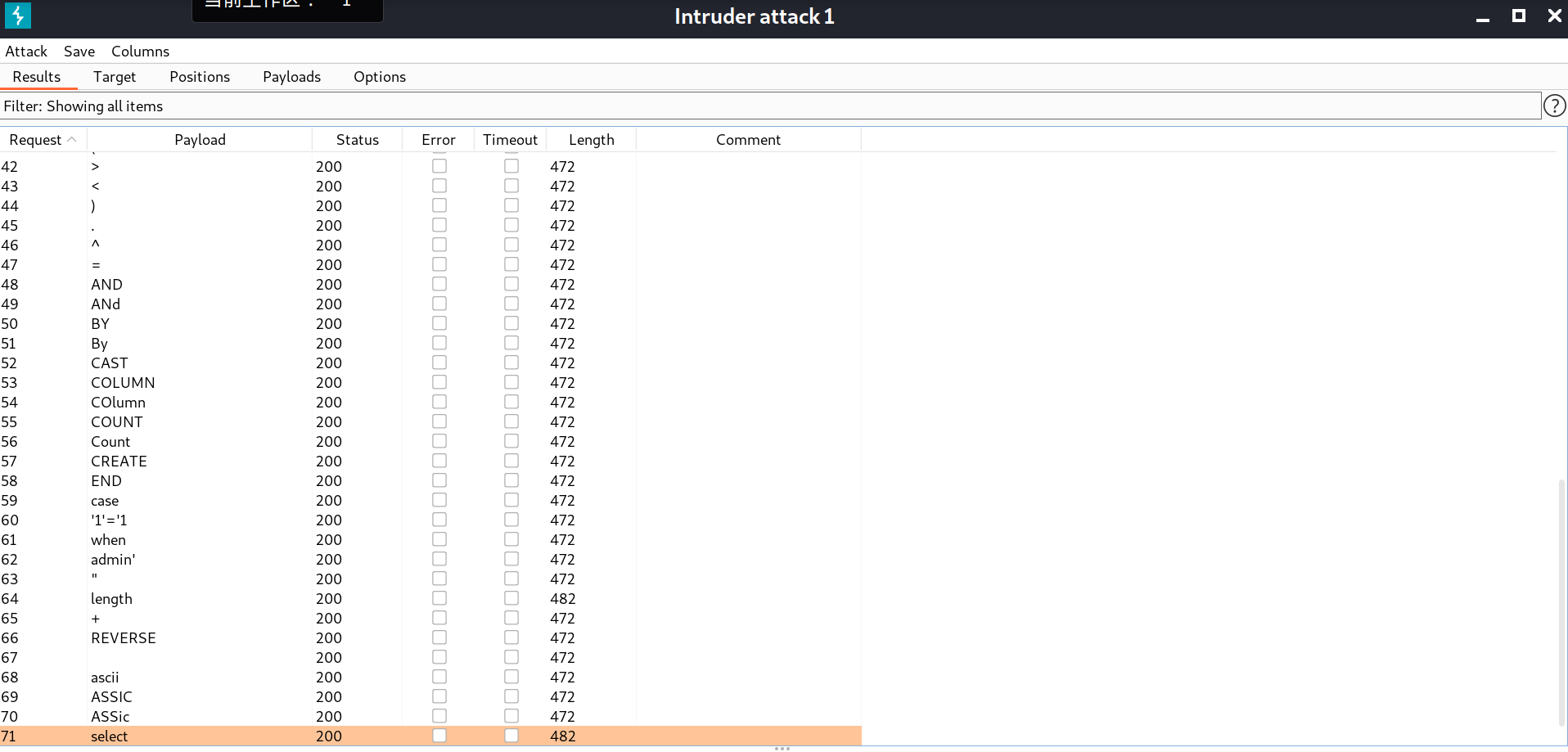The image size is (1568, 752).
Task: Sort by the Comment column header
Action: 748,140
